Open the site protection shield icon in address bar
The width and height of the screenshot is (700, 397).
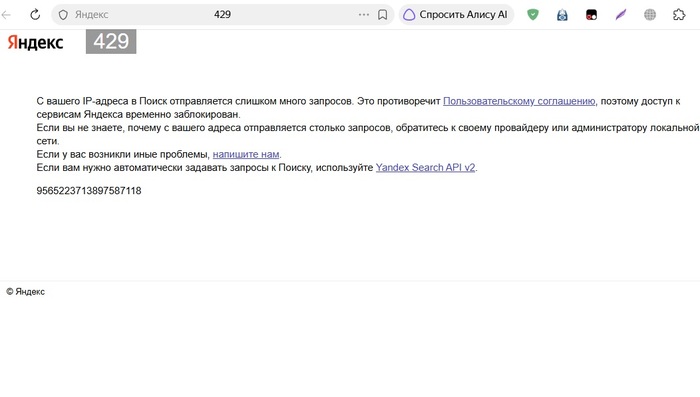(x=63, y=15)
